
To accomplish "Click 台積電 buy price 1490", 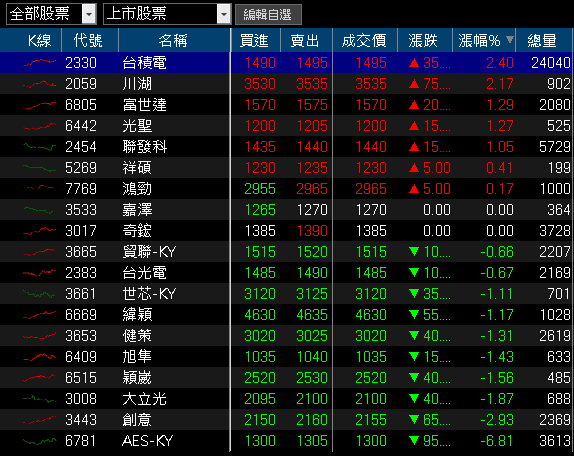I will tap(260, 63).
